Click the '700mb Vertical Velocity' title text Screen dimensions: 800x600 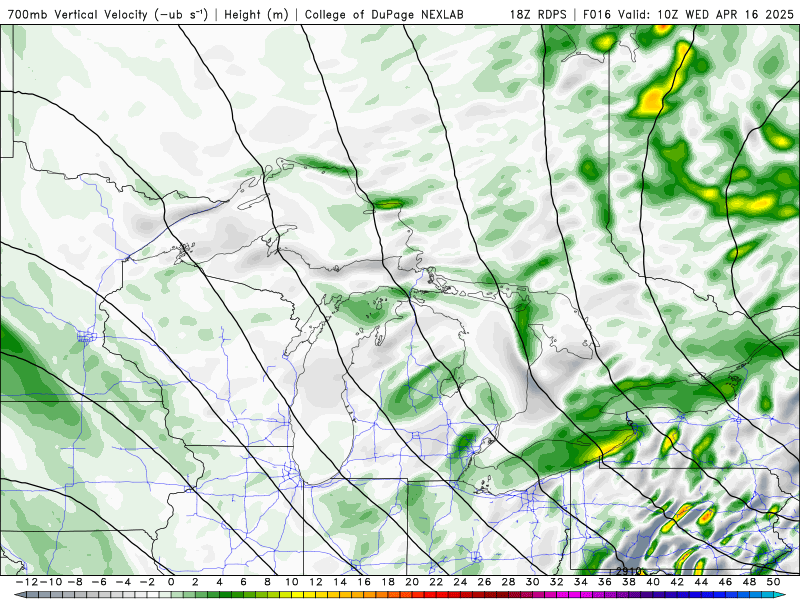click(x=78, y=15)
